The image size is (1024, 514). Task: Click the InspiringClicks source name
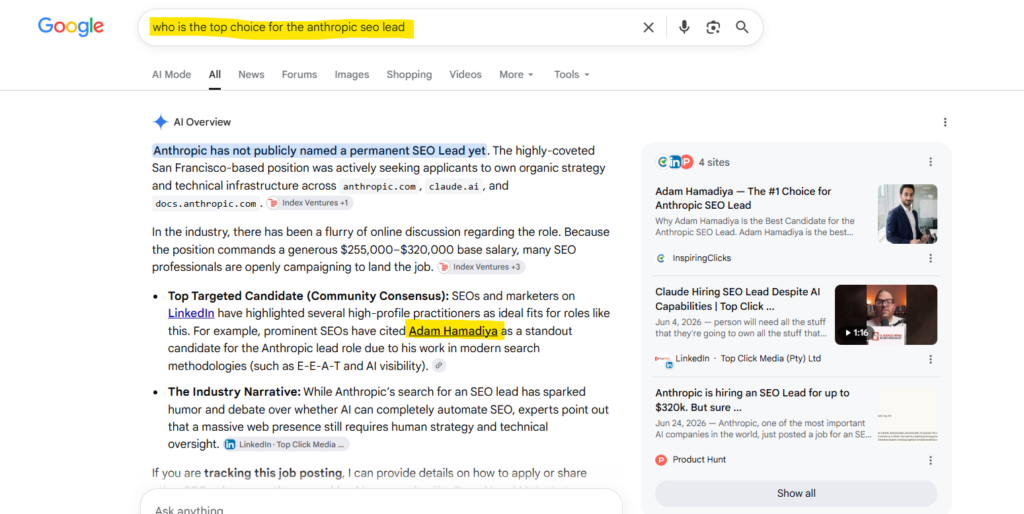(x=702, y=258)
